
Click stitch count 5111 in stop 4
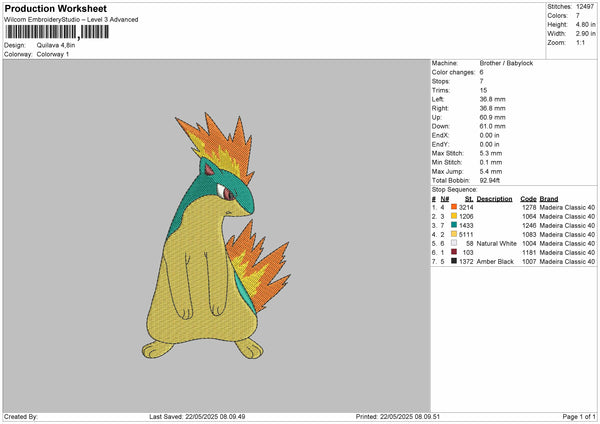coord(466,235)
